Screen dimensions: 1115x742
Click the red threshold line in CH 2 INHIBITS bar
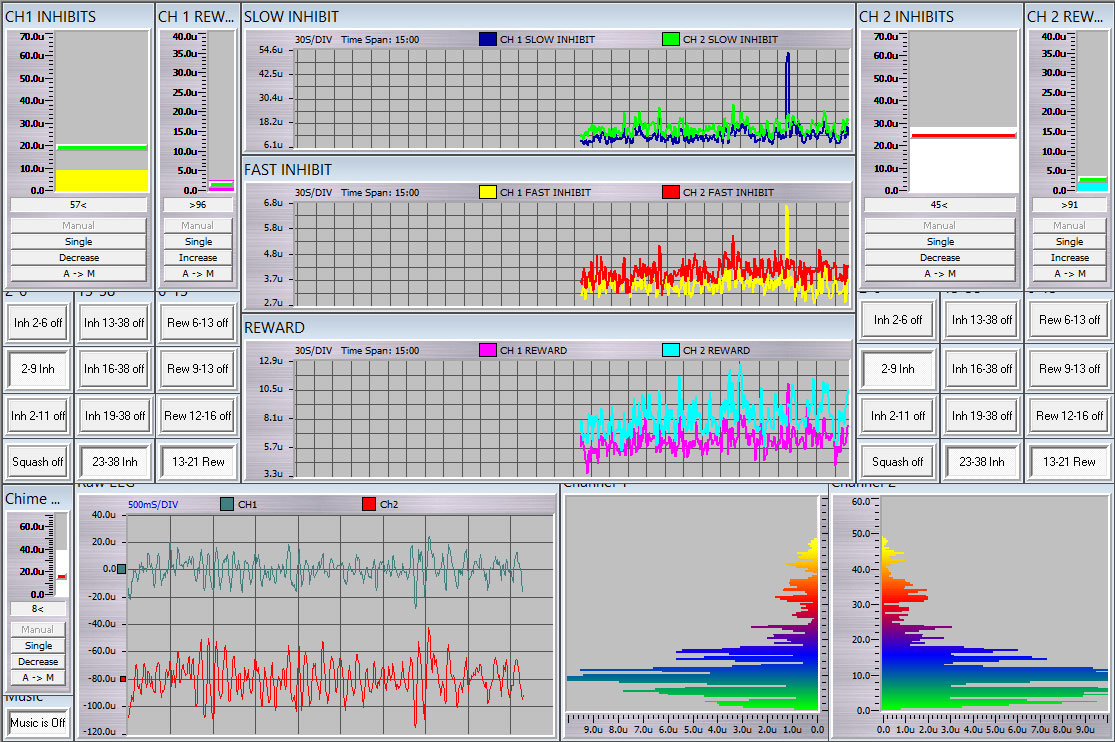pyautogui.click(x=963, y=134)
